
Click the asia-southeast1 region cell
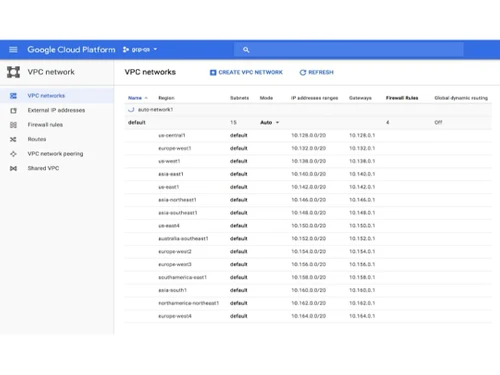[x=178, y=213]
